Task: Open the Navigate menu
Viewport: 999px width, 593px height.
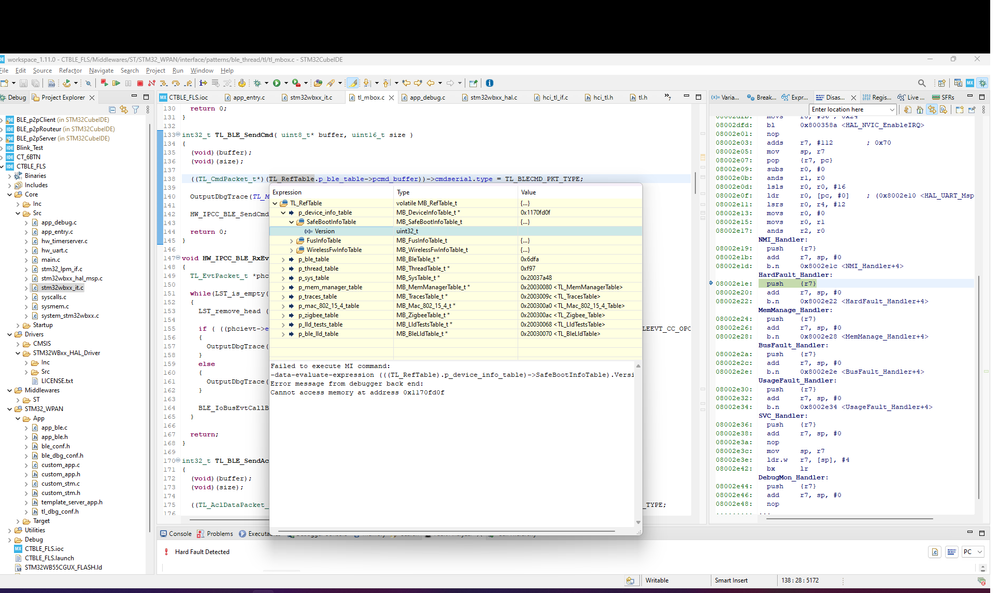Action: click(101, 71)
